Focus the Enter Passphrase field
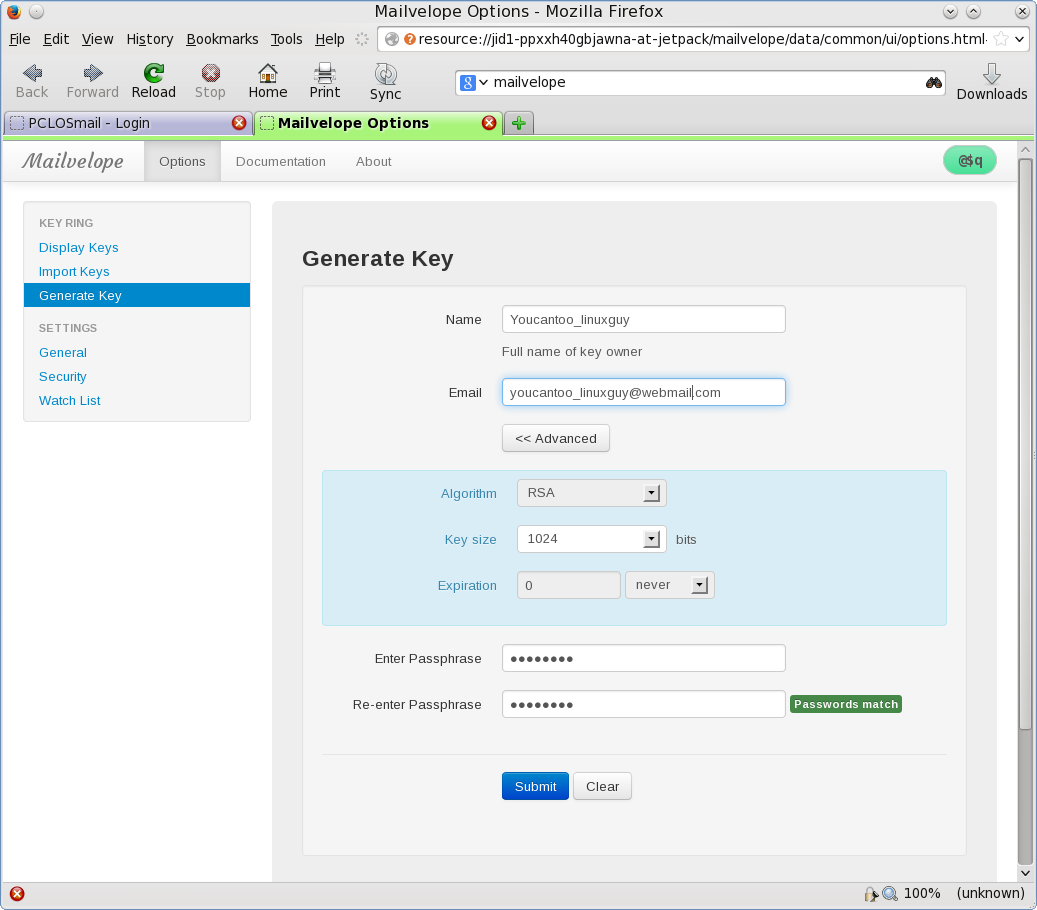Viewport: 1037px width, 910px height. coord(643,659)
